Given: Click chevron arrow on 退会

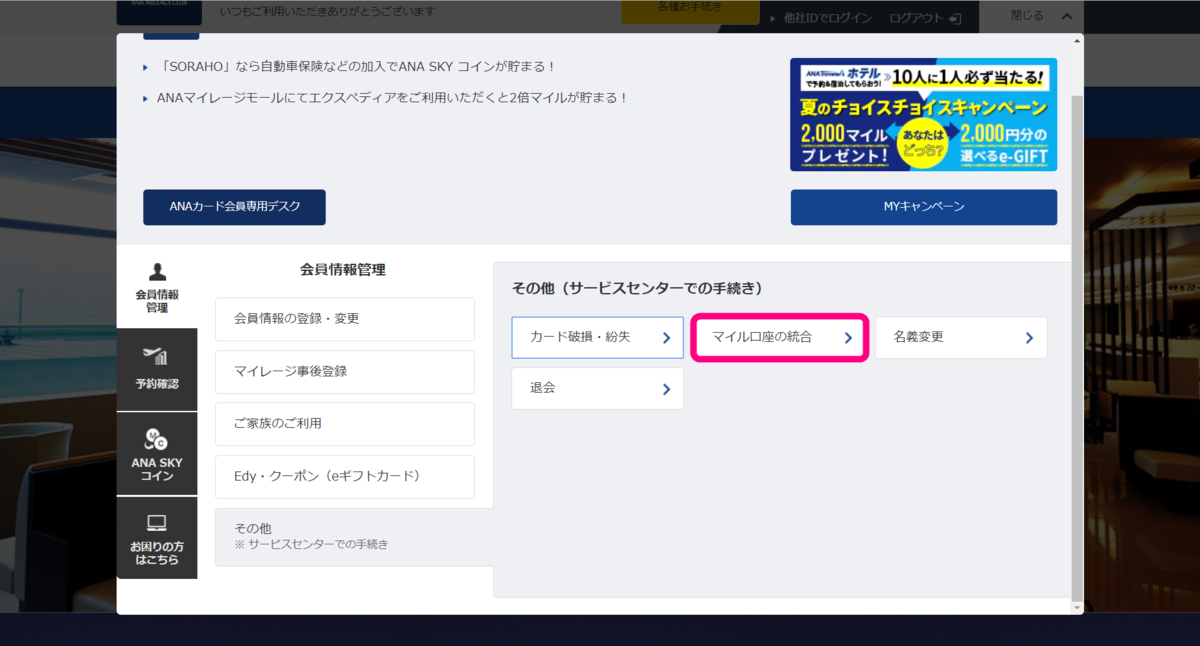Looking at the screenshot, I should pos(666,390).
